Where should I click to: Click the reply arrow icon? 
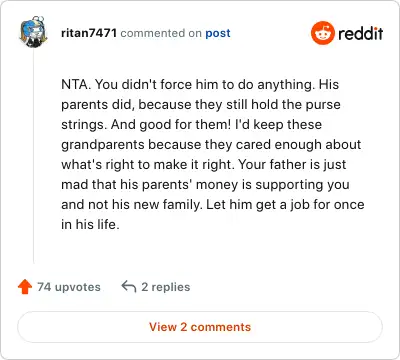[x=129, y=286]
